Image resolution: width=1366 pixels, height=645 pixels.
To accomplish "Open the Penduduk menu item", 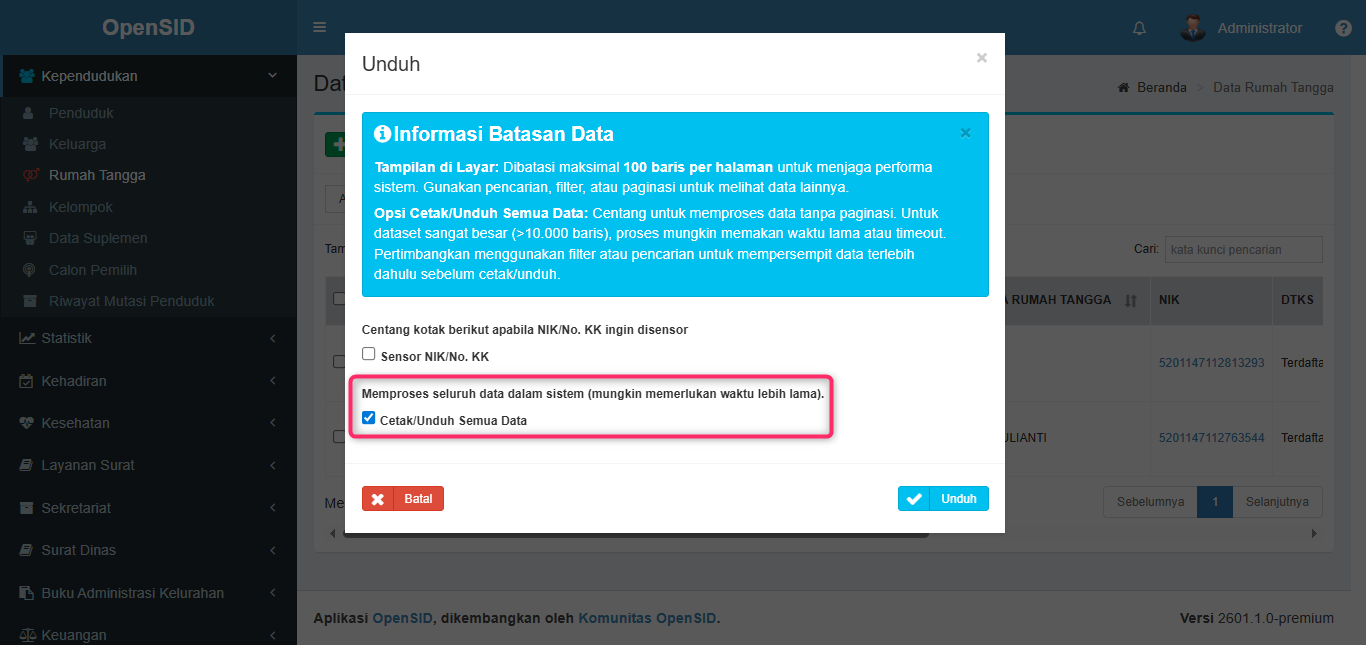I will point(81,113).
